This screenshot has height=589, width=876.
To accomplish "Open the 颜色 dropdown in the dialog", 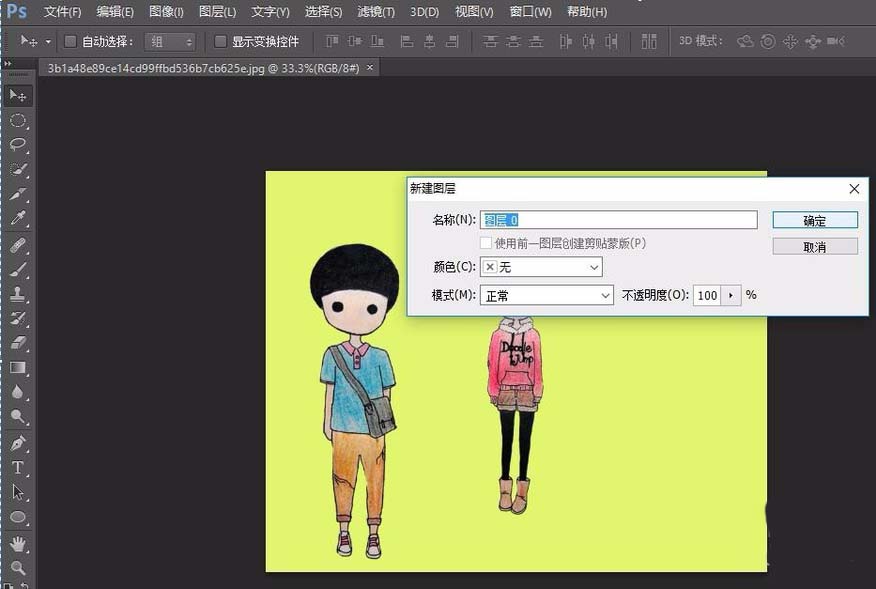I will [x=541, y=267].
